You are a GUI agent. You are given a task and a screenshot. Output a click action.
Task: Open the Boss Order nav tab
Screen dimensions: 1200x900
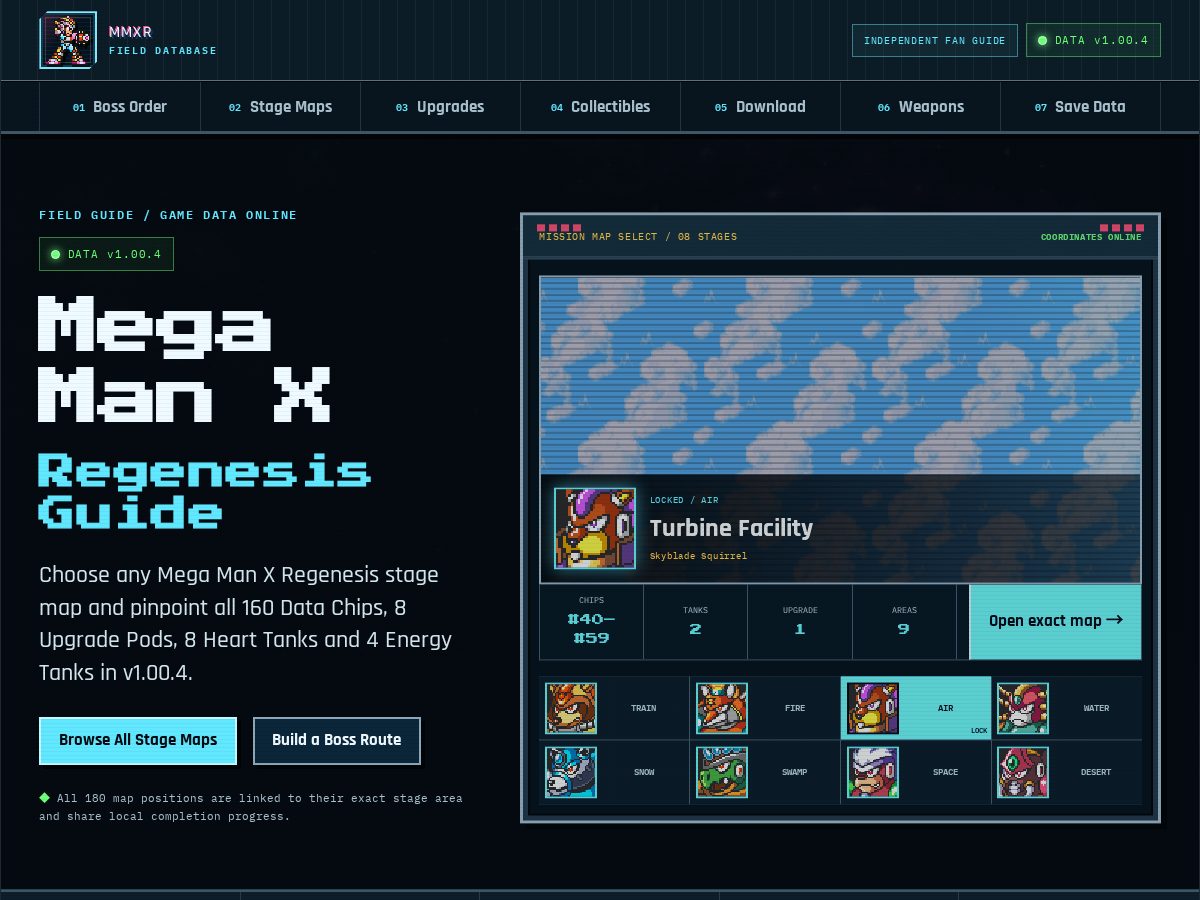pos(120,107)
